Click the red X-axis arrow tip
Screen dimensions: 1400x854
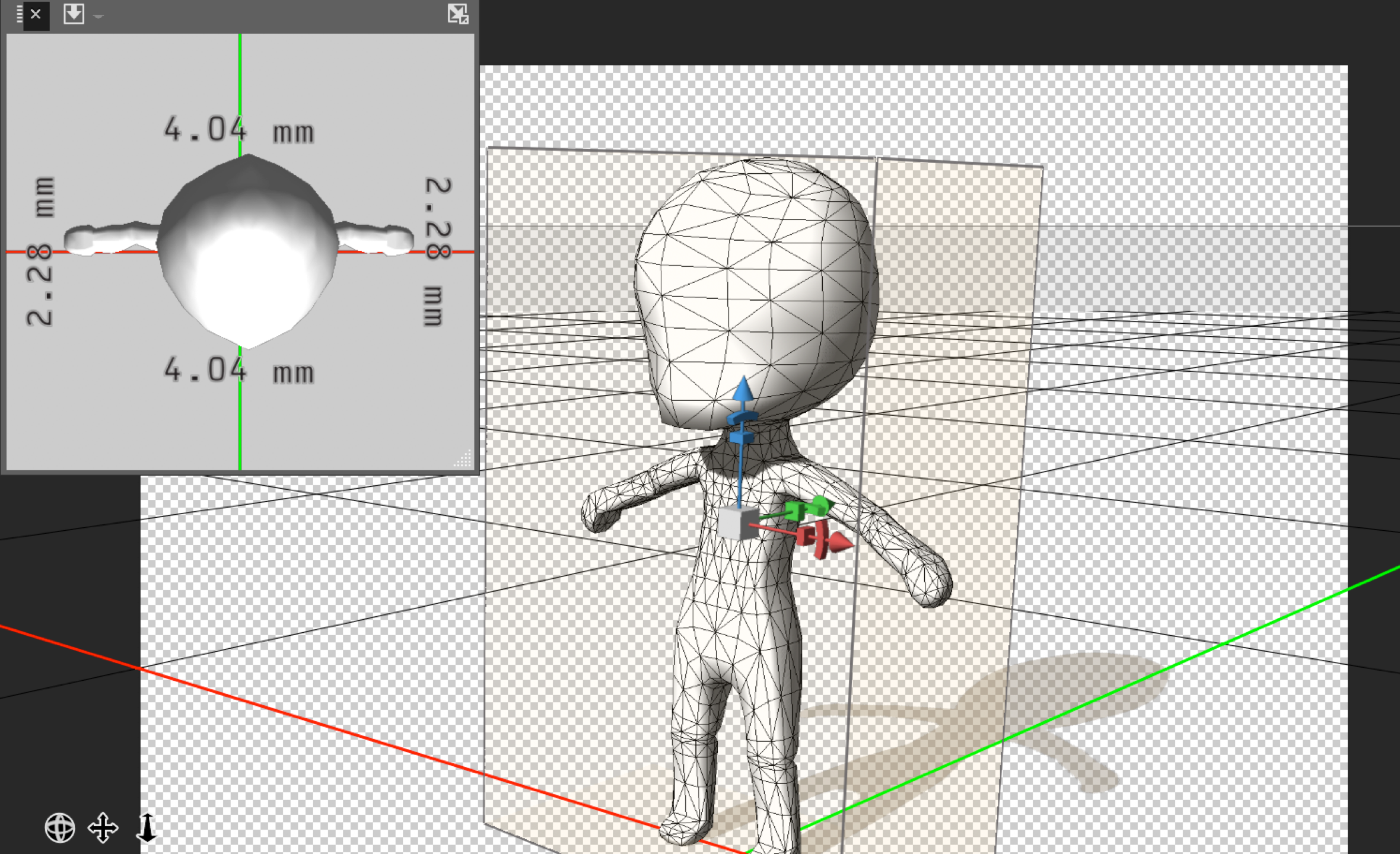tap(841, 542)
